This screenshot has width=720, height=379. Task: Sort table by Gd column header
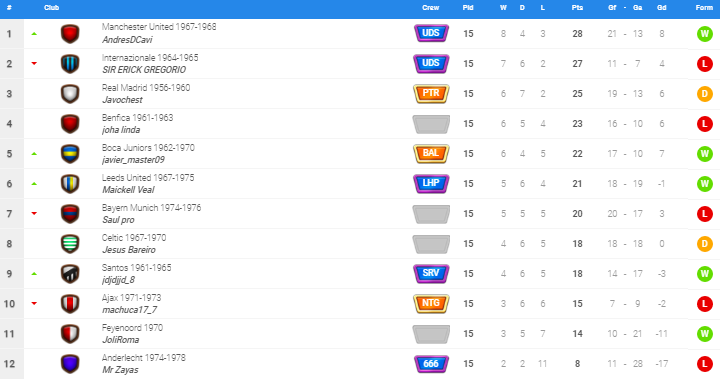click(x=662, y=8)
